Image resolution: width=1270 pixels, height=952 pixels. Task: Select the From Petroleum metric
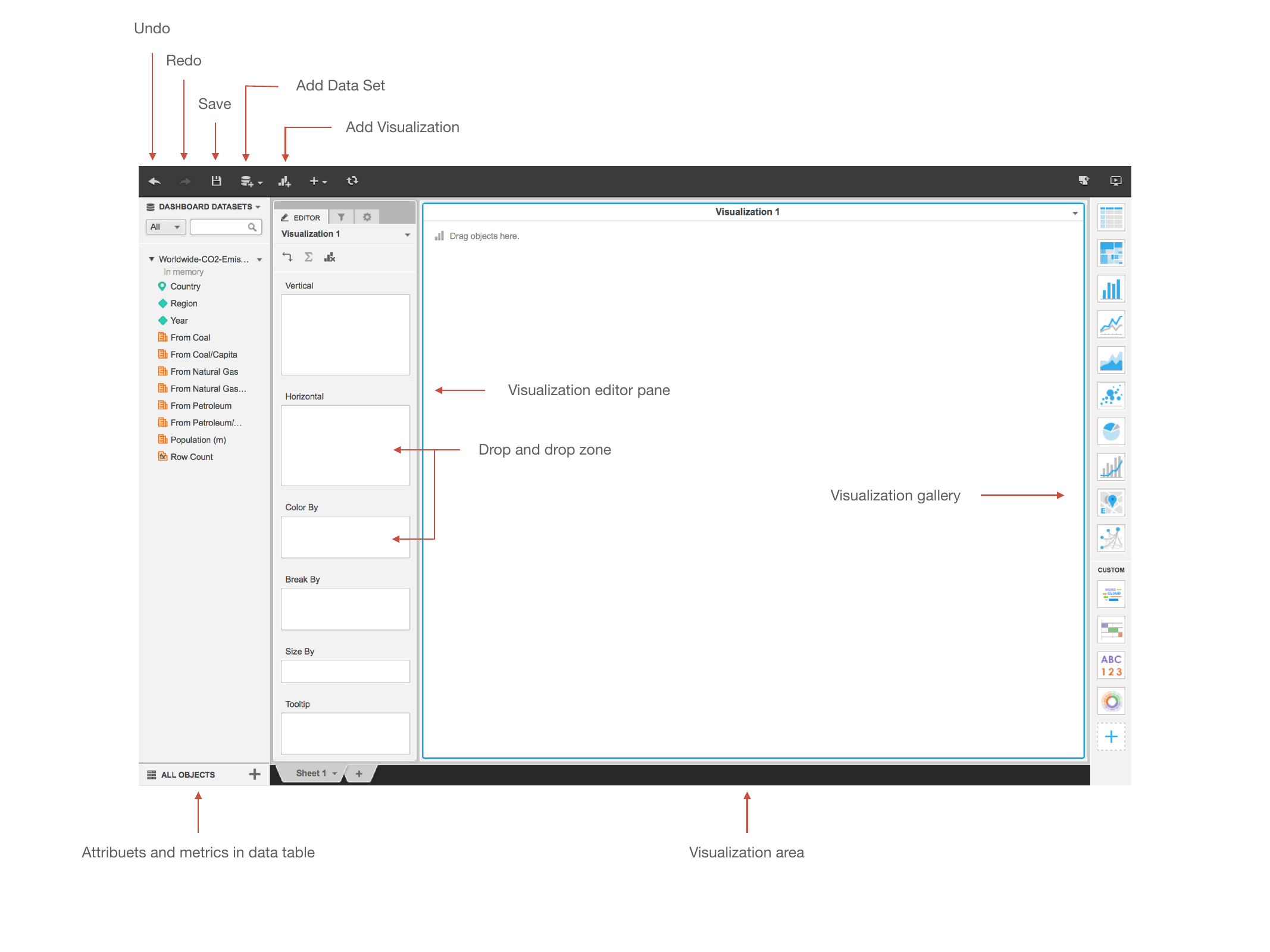(x=195, y=406)
